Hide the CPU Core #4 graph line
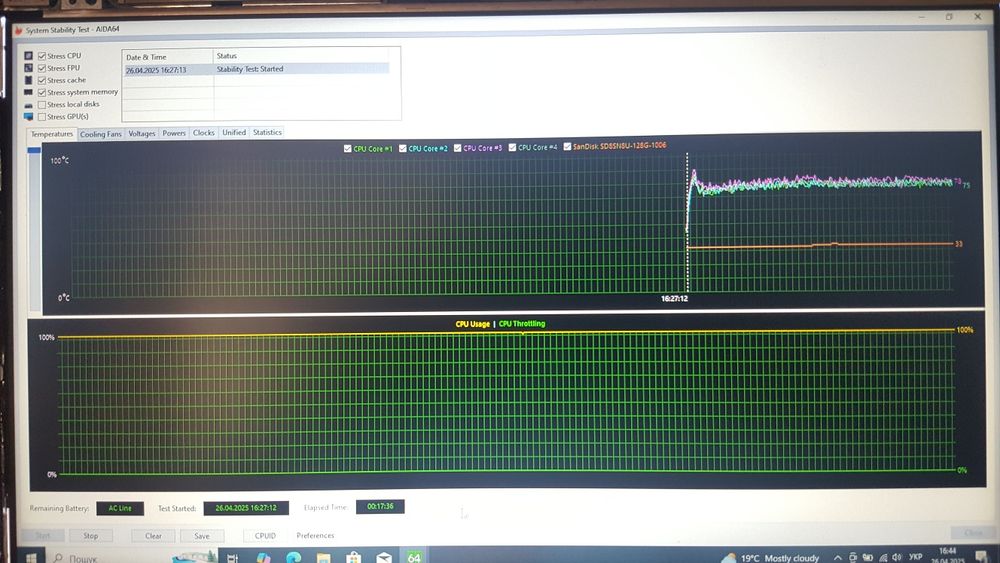Image resolution: width=1000 pixels, height=563 pixels. coord(512,147)
